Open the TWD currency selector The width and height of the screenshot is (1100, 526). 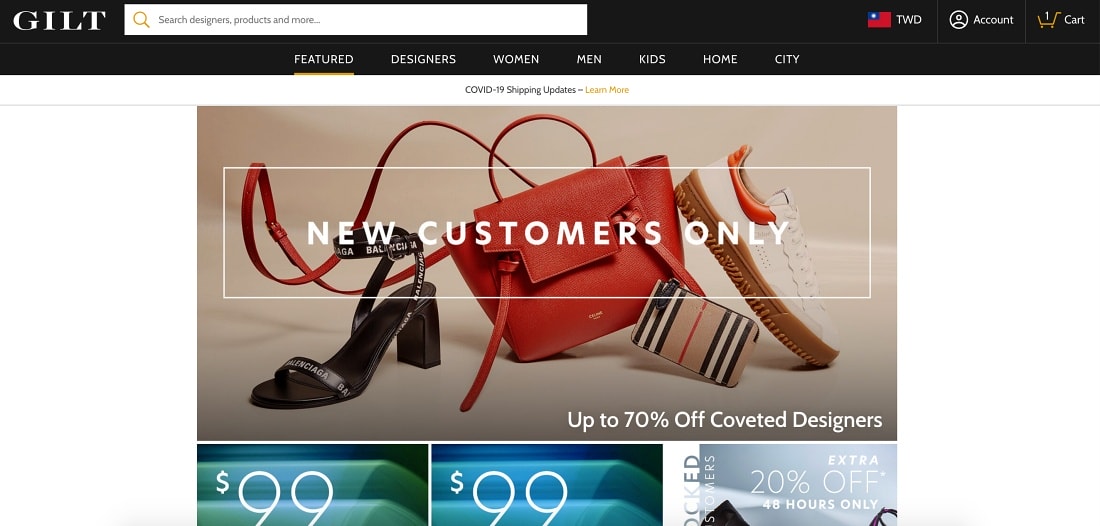click(894, 20)
